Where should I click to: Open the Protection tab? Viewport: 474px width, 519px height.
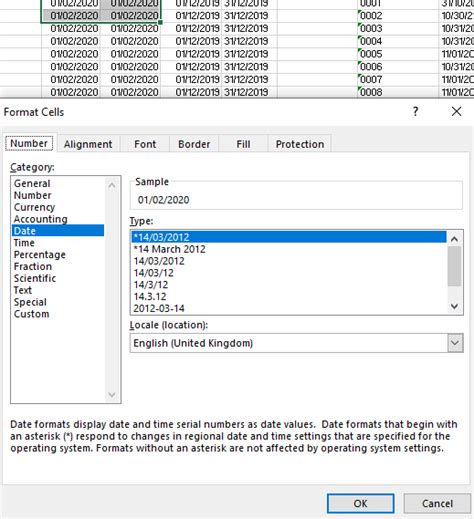pyautogui.click(x=300, y=144)
